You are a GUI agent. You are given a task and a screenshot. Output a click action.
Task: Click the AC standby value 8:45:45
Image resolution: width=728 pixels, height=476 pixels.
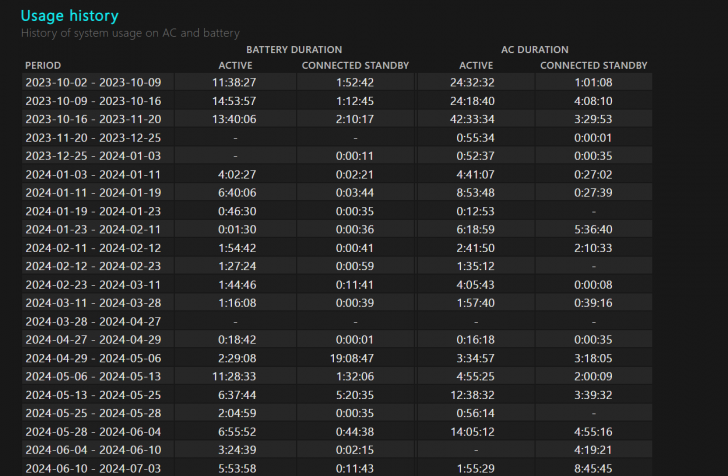(594, 468)
